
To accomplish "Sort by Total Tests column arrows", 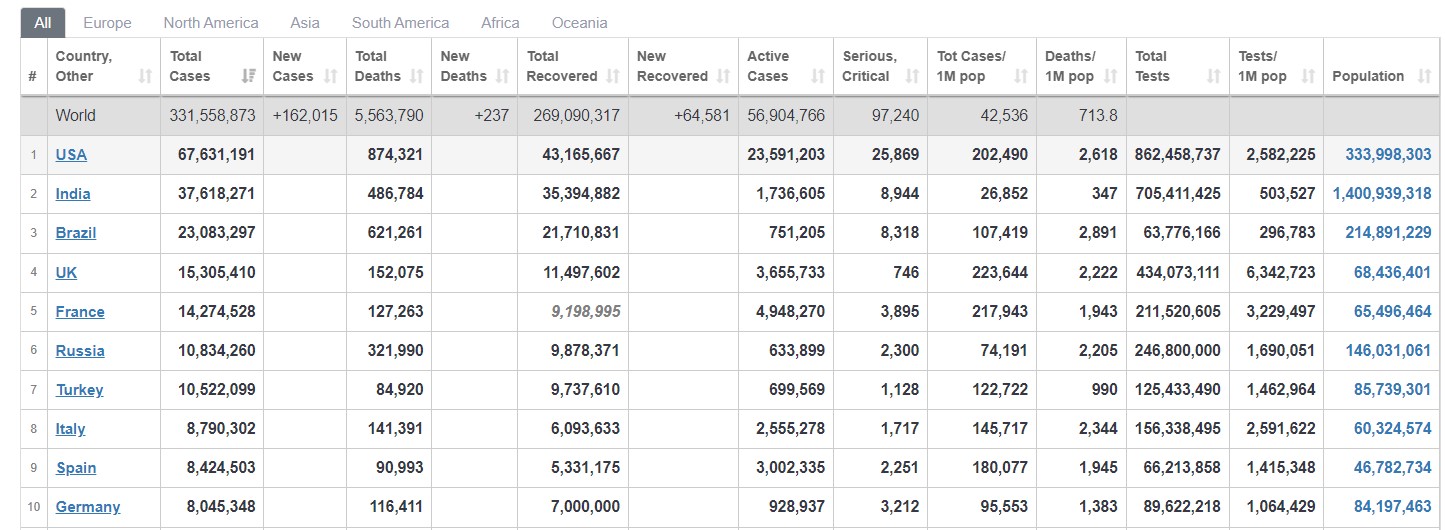I will point(1214,76).
